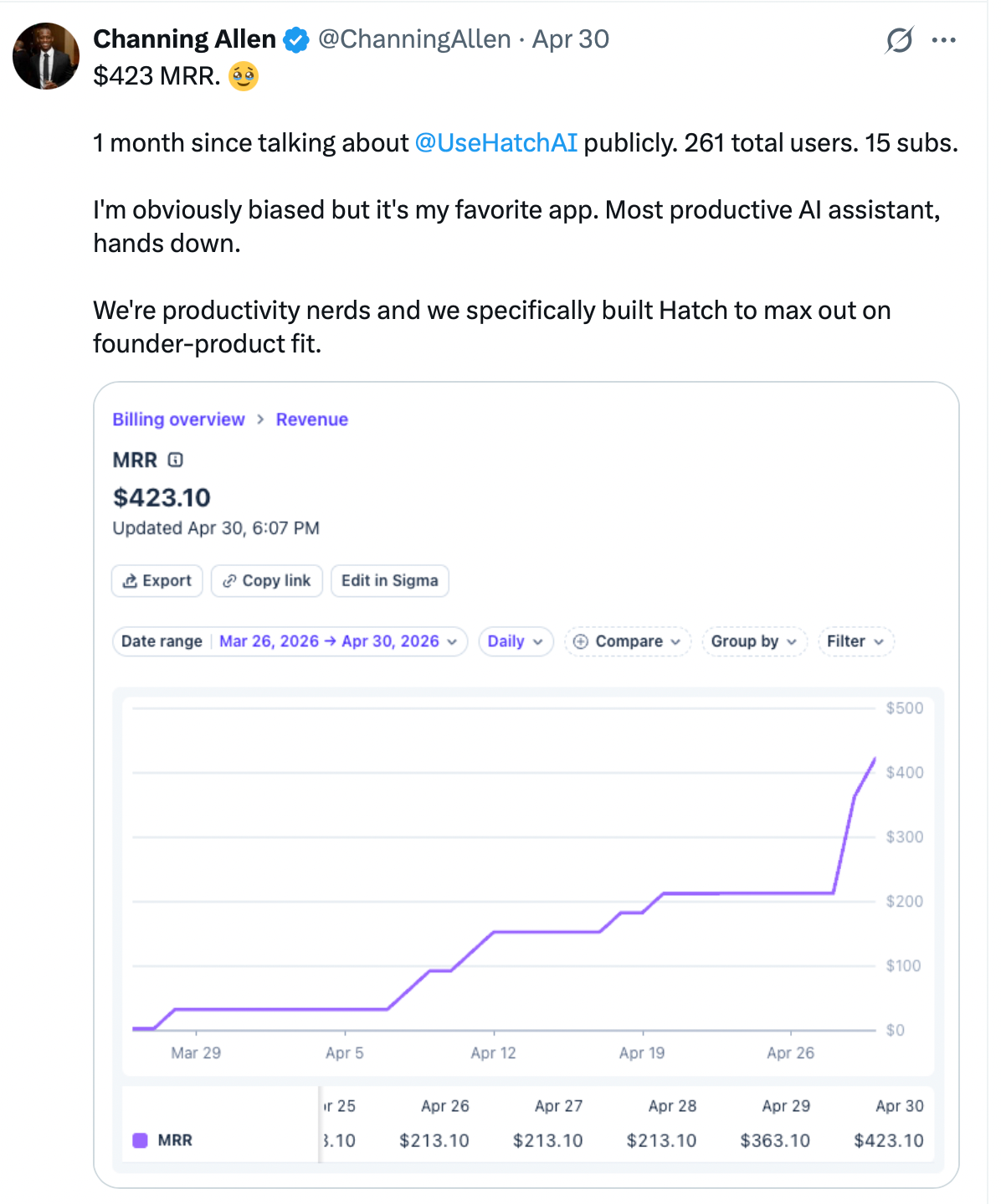Click the MRR info icon
This screenshot has height=1204, width=1001.
click(175, 460)
